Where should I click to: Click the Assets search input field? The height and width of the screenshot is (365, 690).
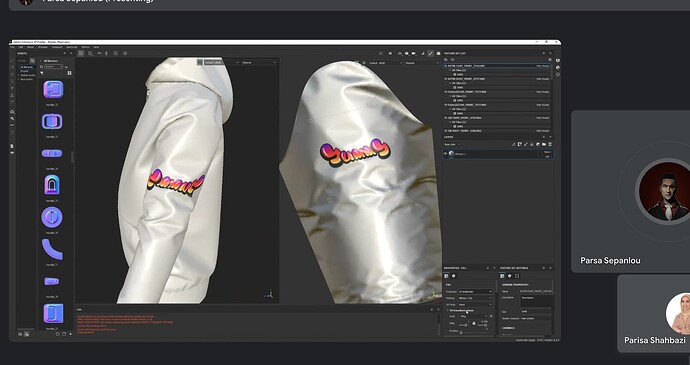point(54,66)
